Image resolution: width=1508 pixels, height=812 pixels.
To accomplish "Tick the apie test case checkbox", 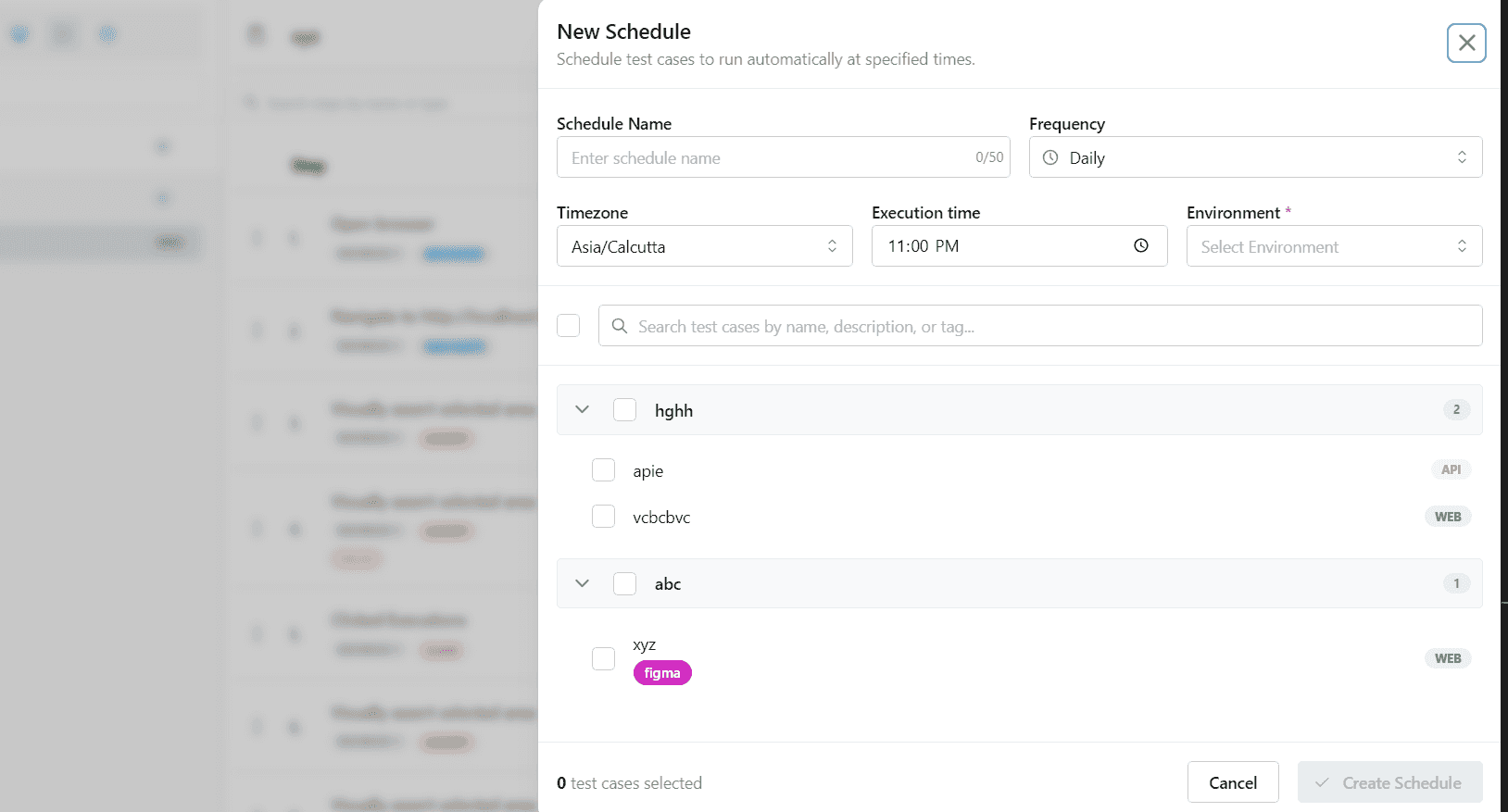I will (603, 470).
